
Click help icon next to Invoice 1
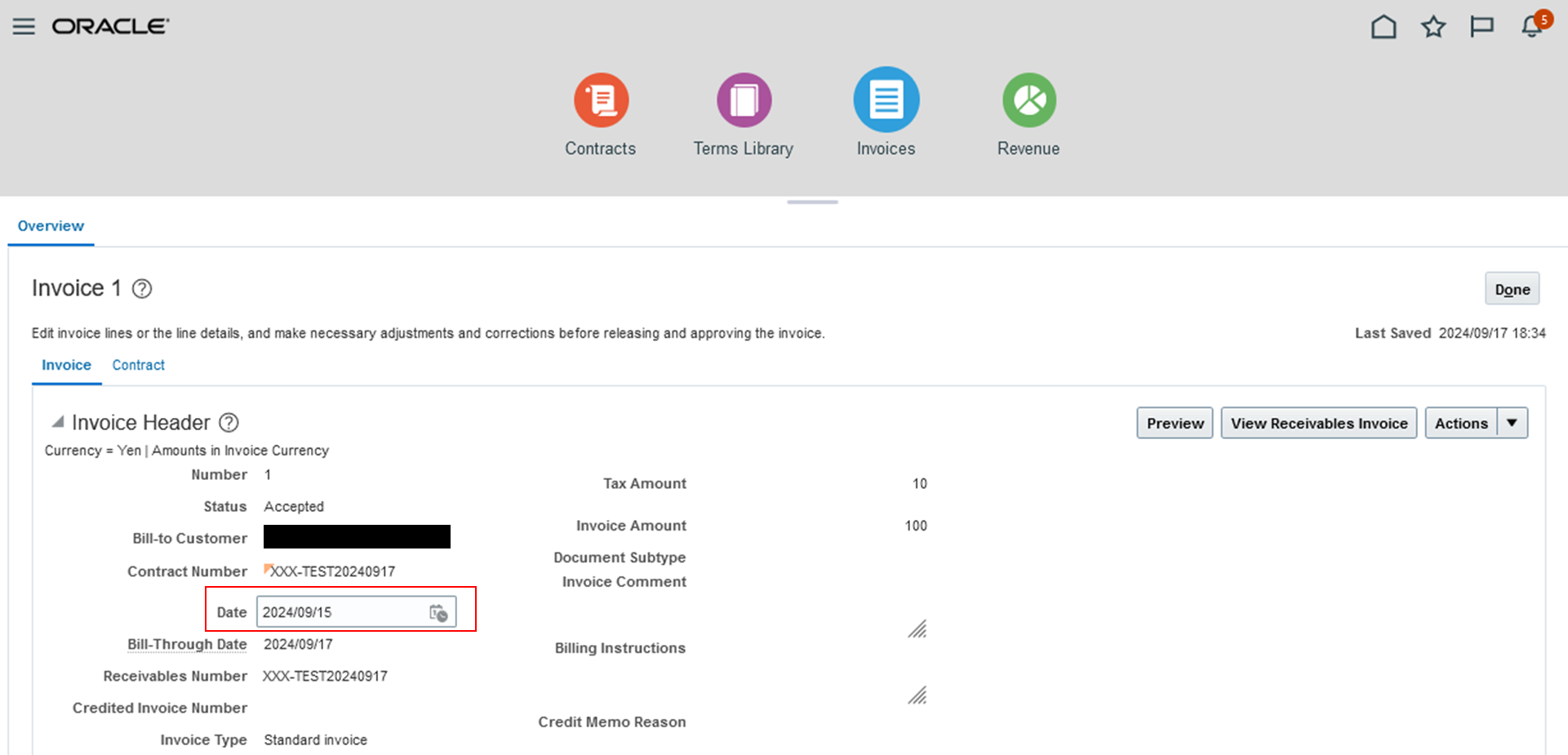point(142,289)
